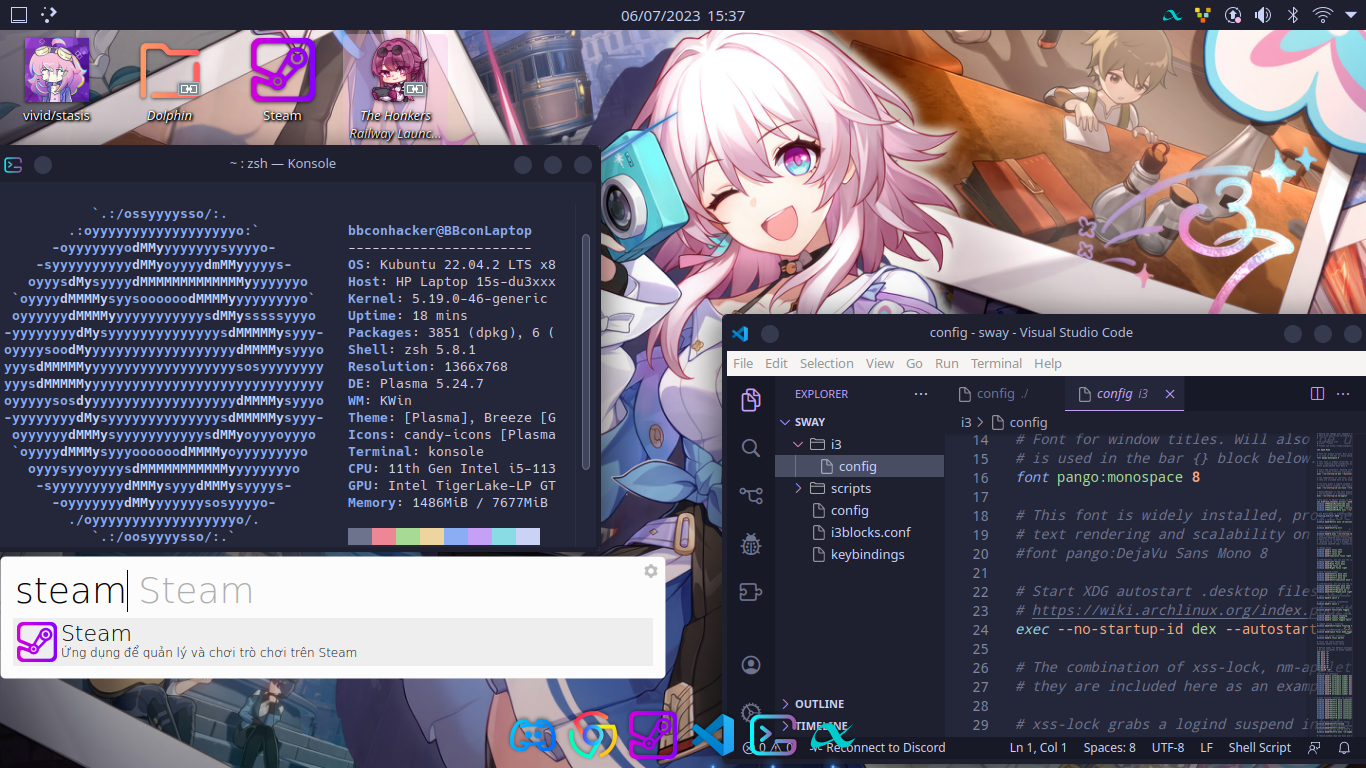The image size is (1366, 768).
Task: Click the VS Code notifications bell icon
Action: pos(1342,747)
